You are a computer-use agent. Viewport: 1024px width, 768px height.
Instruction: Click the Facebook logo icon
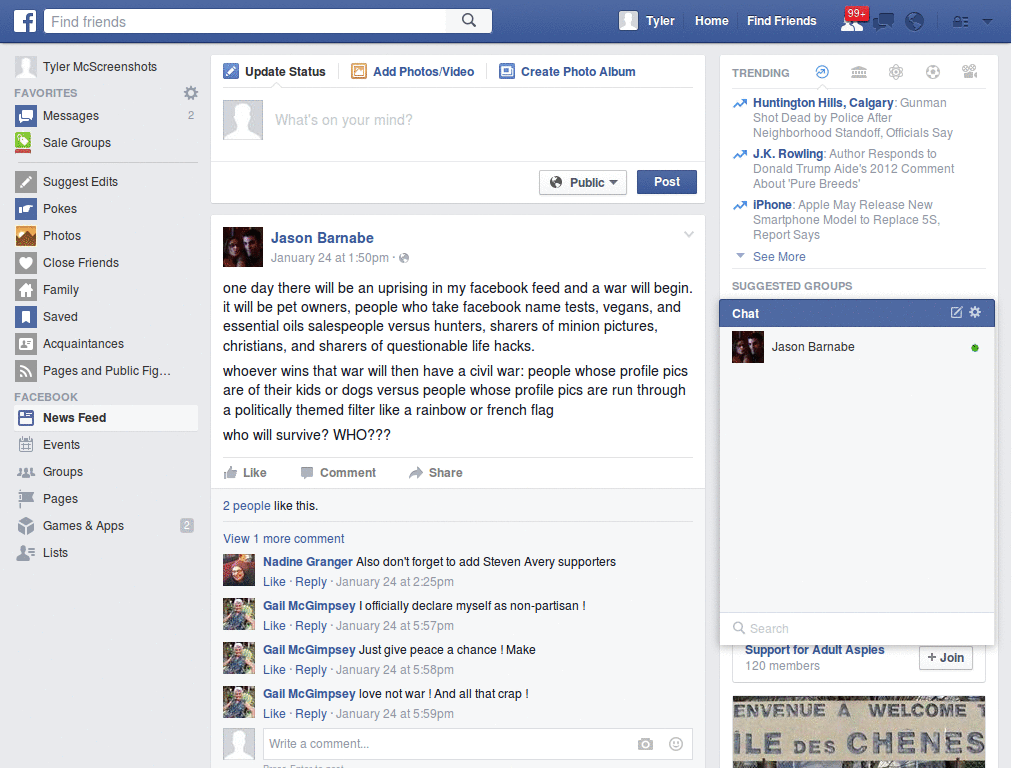click(x=25, y=21)
